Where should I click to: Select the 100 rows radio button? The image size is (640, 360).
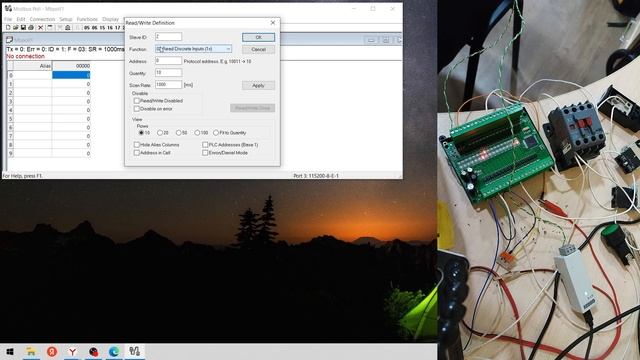coord(197,133)
